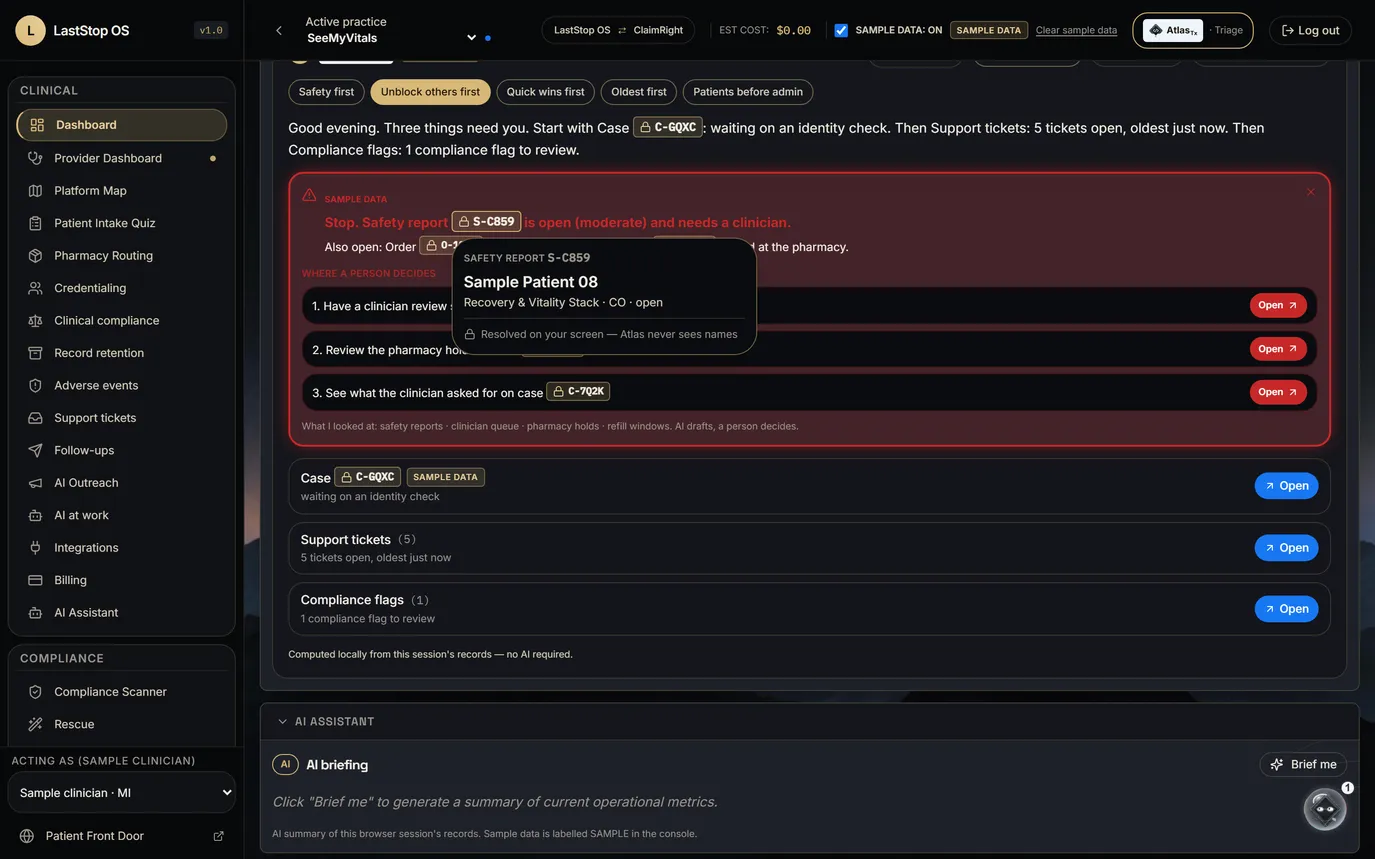
Task: Open the Active practice SeeMyVitals dropdown
Action: (x=391, y=38)
